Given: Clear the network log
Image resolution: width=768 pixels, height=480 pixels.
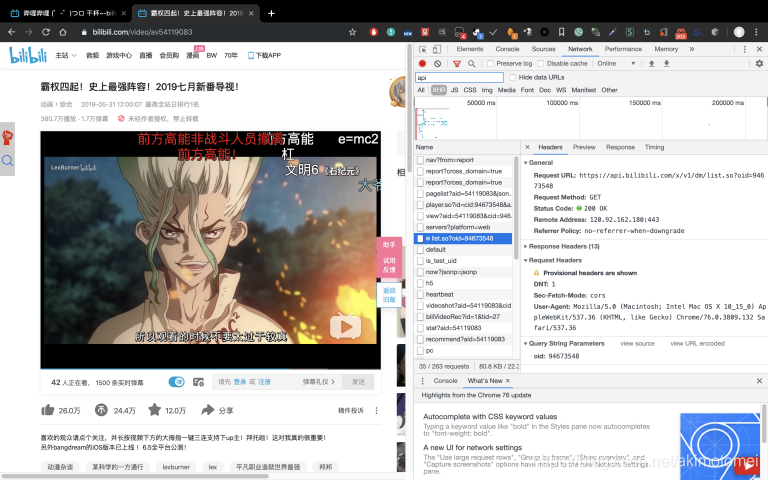Looking at the screenshot, I should (437, 64).
